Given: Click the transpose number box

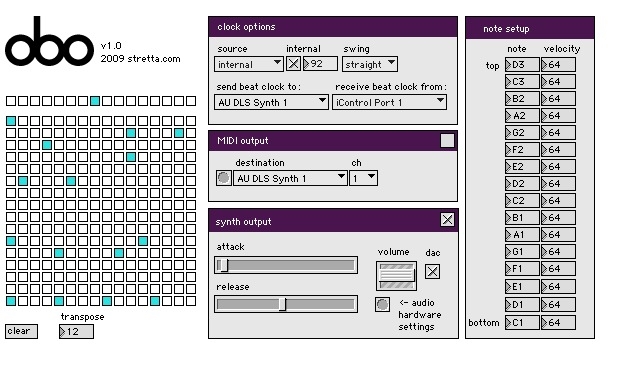Looking at the screenshot, I should click(76, 332).
